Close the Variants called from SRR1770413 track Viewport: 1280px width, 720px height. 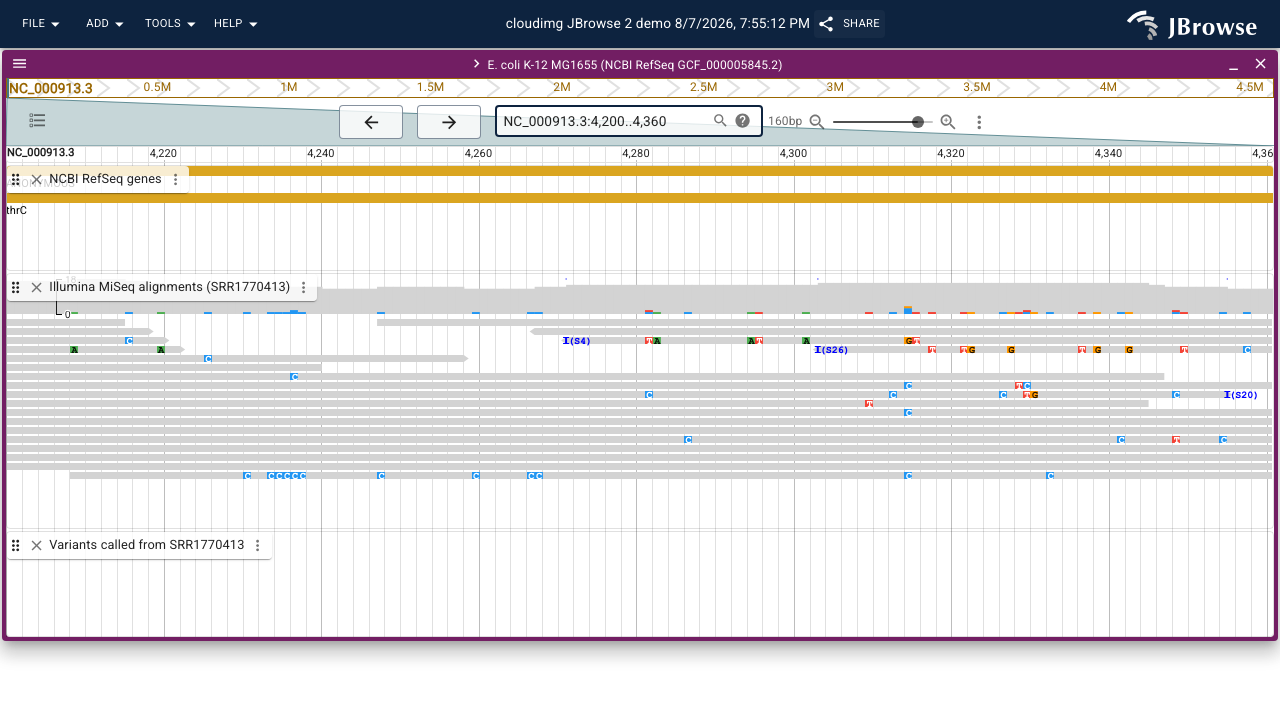click(x=36, y=545)
